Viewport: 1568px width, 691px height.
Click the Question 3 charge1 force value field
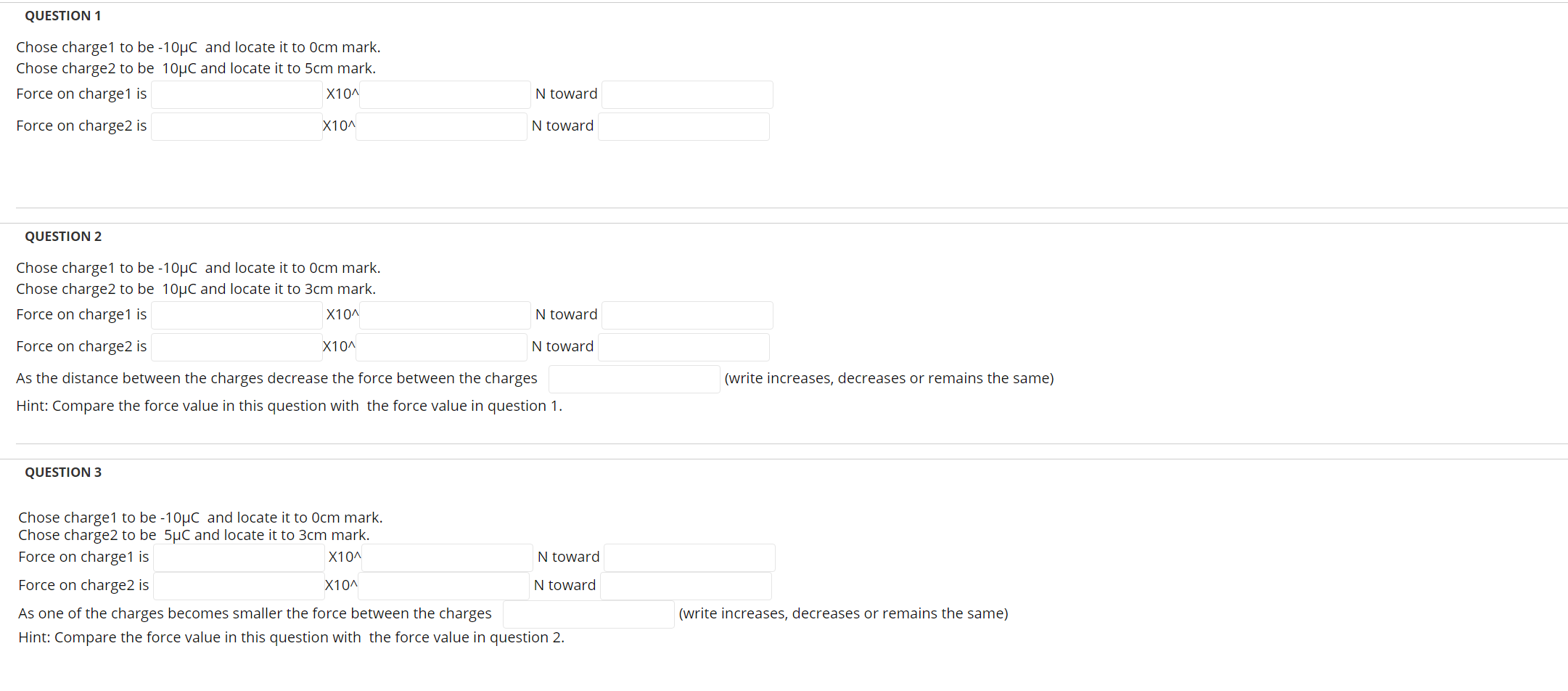click(x=238, y=557)
